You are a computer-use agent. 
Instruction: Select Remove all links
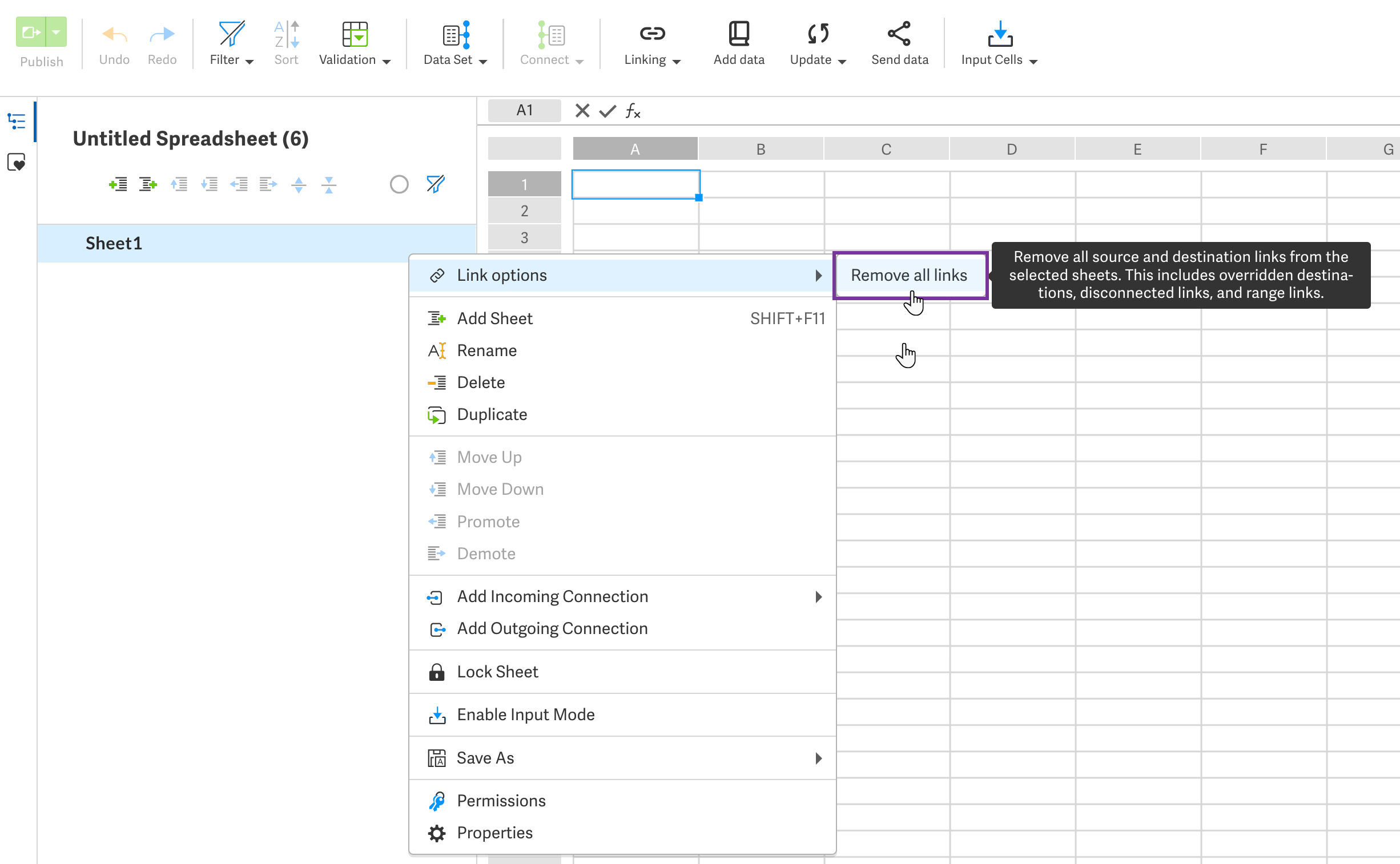[x=909, y=275]
